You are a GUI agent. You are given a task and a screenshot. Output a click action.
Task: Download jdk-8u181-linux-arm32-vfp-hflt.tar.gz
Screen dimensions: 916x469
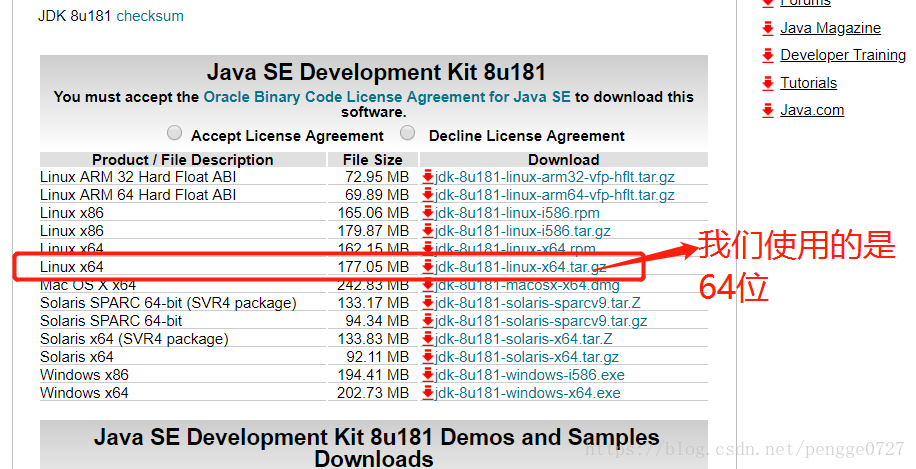click(x=554, y=177)
